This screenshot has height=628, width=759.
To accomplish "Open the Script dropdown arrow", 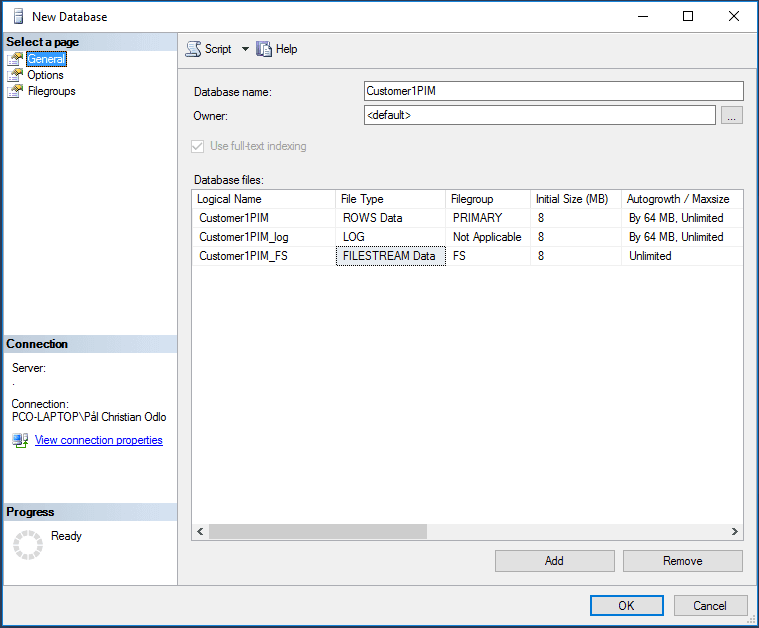I will 245,49.
